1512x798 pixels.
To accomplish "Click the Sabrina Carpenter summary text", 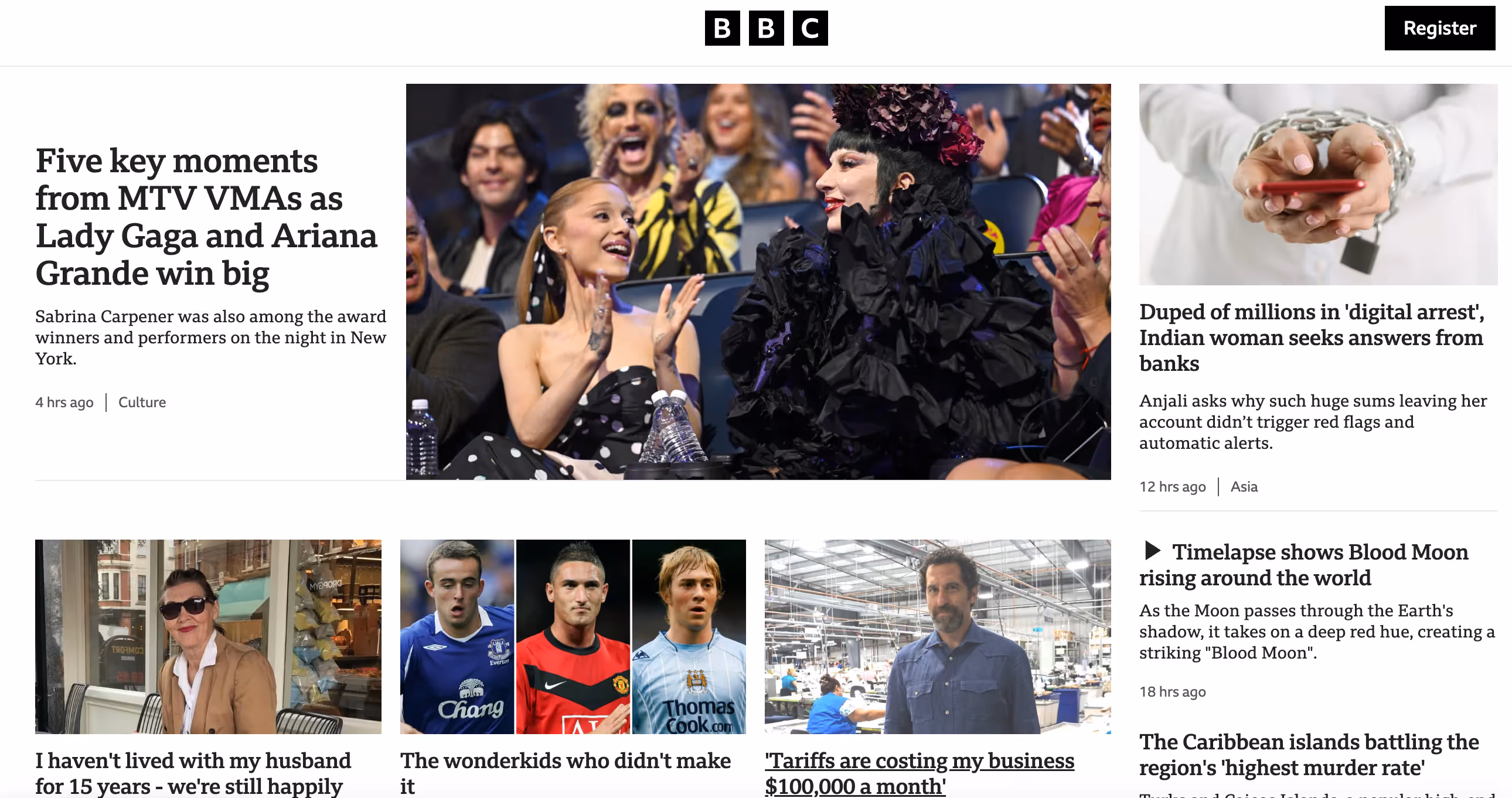I will click(211, 337).
